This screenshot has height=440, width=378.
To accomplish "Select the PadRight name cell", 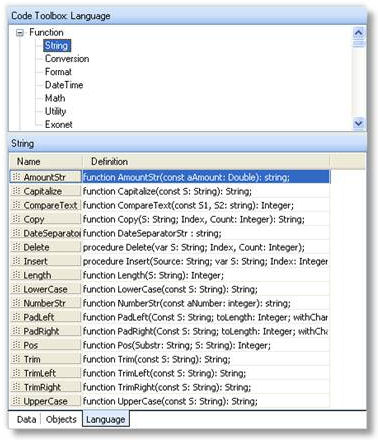I will (46, 331).
